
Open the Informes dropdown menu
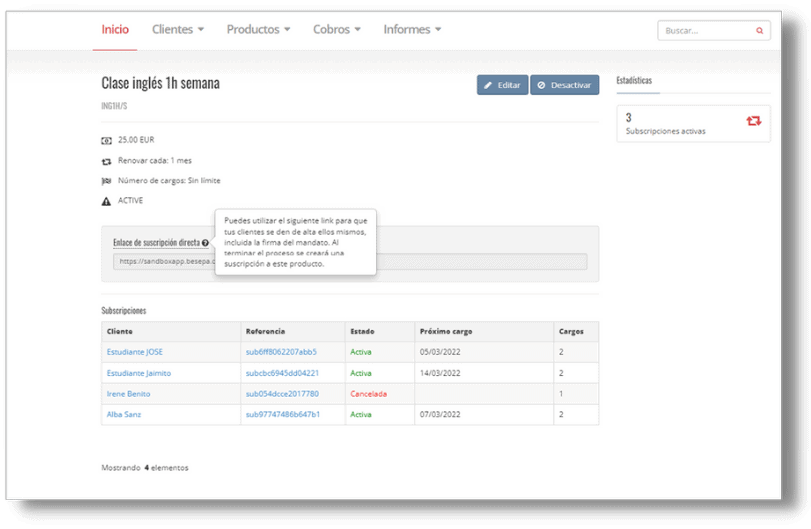tap(412, 29)
